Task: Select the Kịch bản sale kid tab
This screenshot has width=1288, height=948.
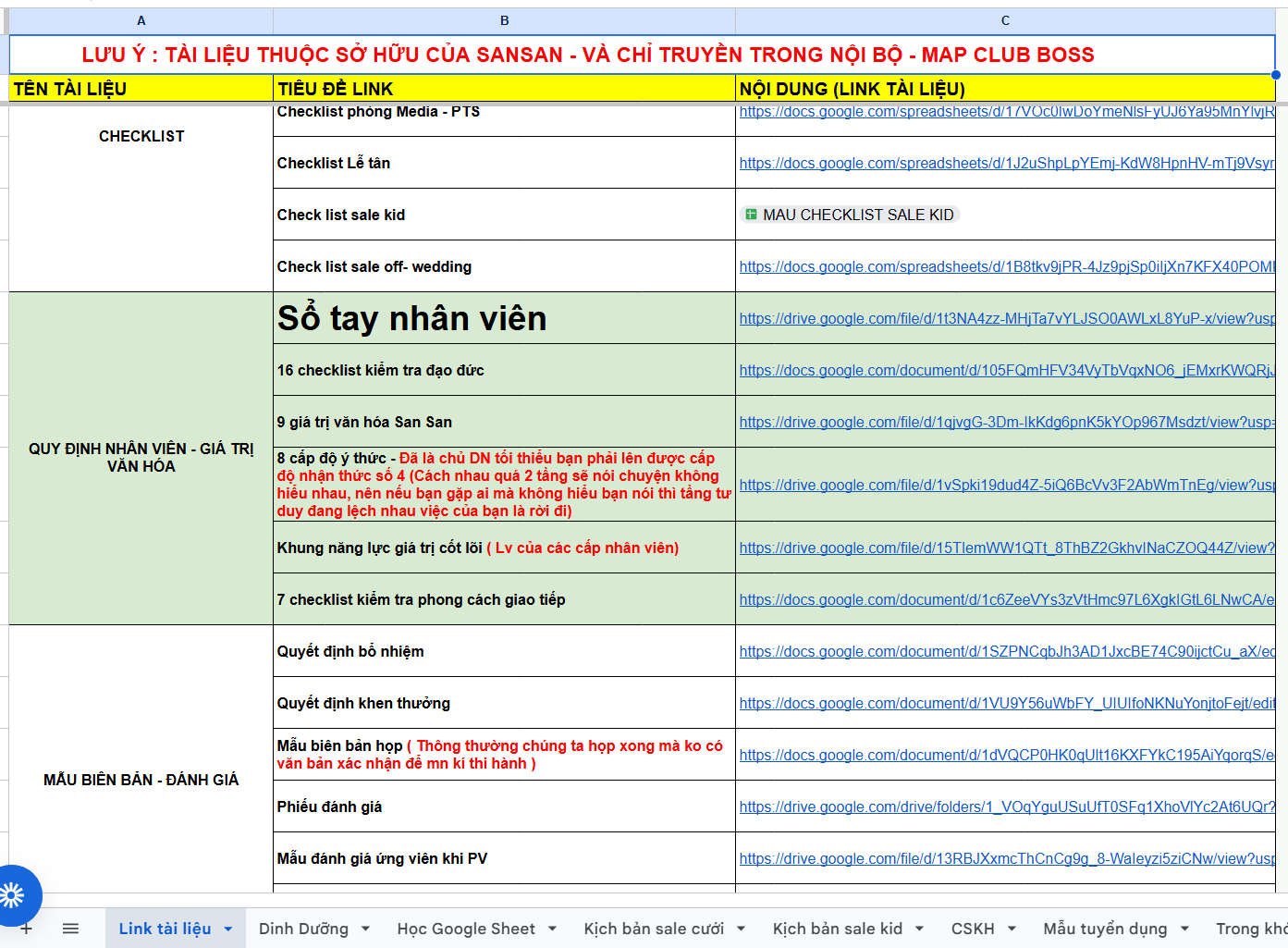Action: click(x=838, y=929)
